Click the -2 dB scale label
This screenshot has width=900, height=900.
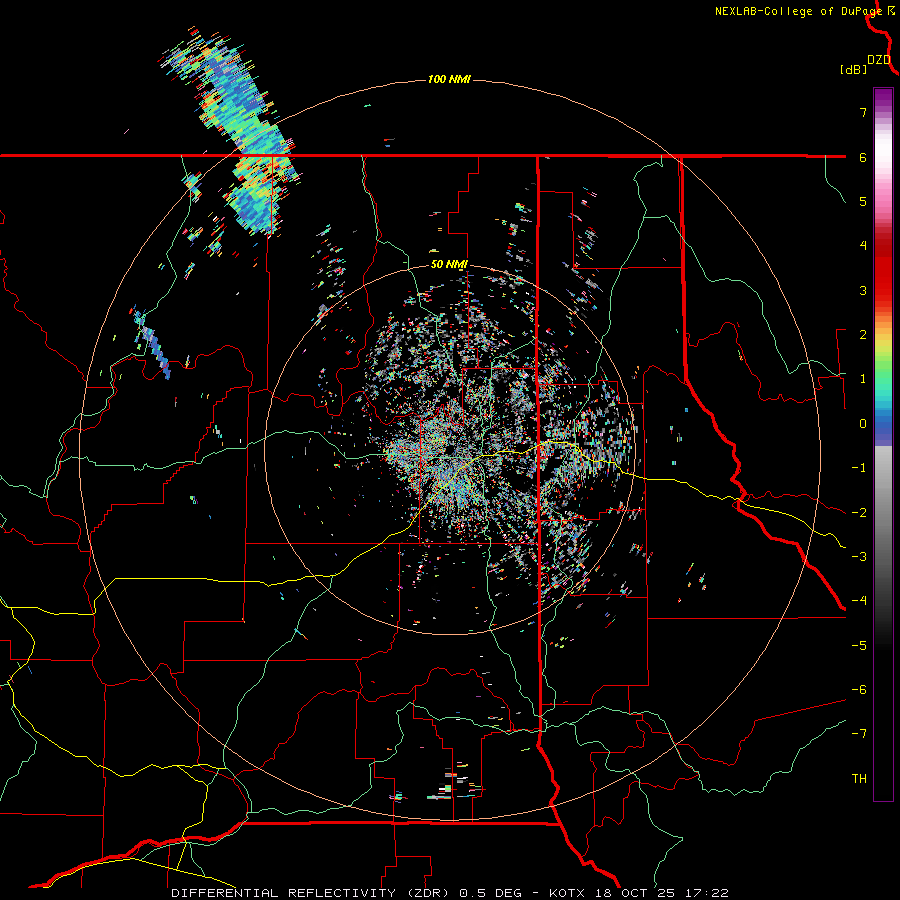pyautogui.click(x=859, y=513)
